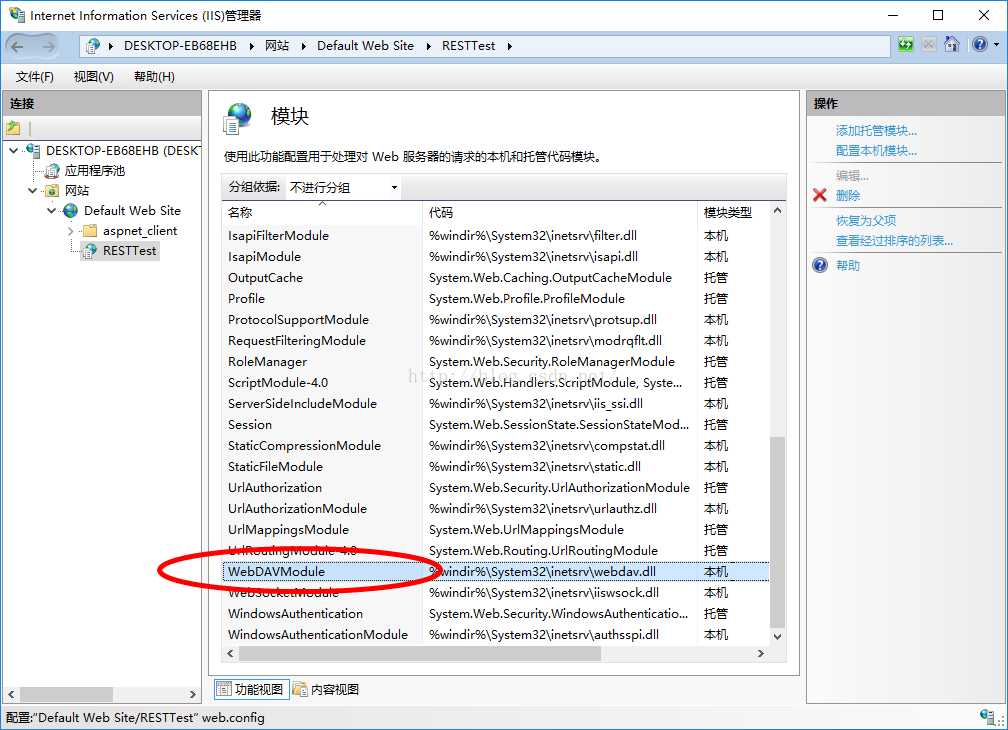The width and height of the screenshot is (1008, 730).
Task: Click the green refresh page icon
Action: tap(905, 45)
